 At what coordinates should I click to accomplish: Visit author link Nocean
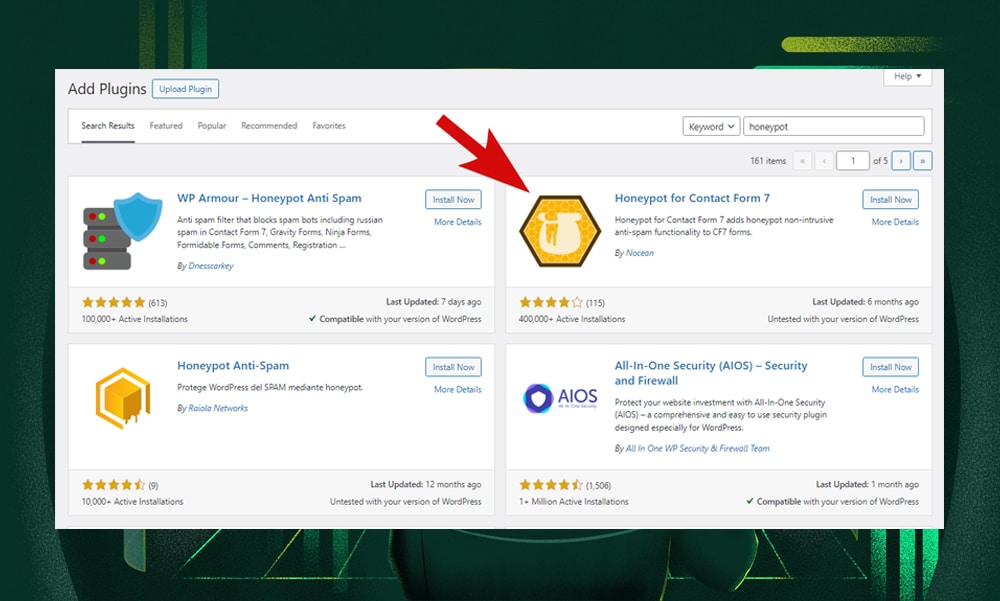(638, 254)
